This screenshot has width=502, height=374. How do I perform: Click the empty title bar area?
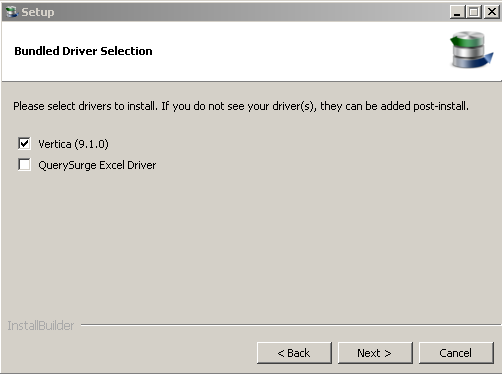(x=250, y=12)
